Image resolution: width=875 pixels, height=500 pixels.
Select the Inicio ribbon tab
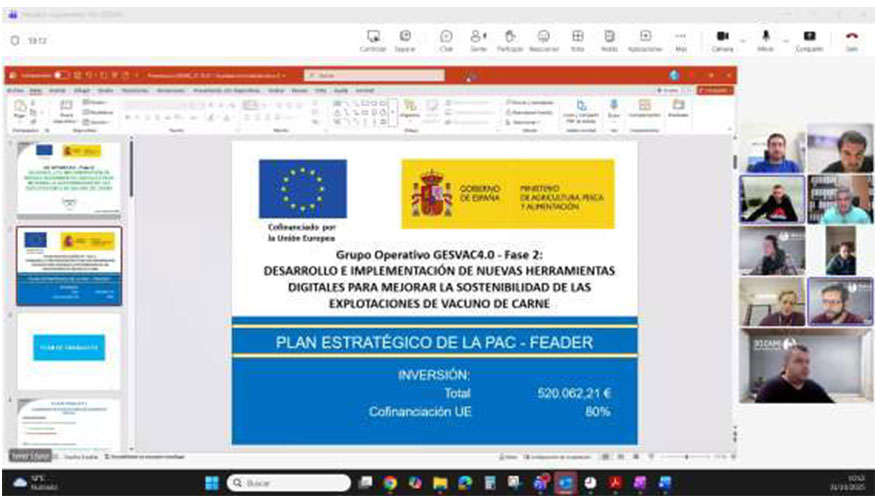(x=36, y=90)
